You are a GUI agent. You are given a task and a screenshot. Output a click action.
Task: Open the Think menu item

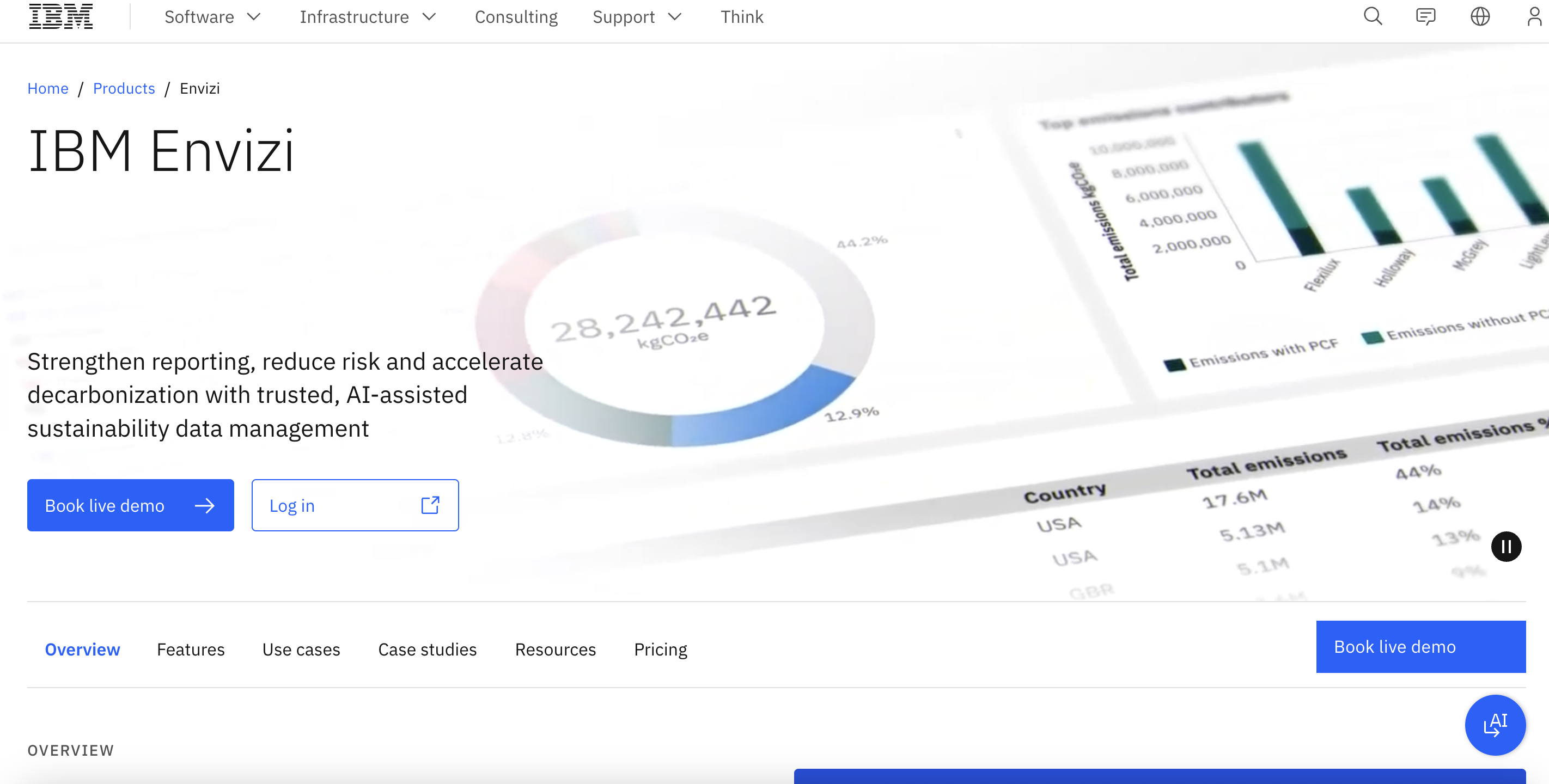pyautogui.click(x=741, y=17)
